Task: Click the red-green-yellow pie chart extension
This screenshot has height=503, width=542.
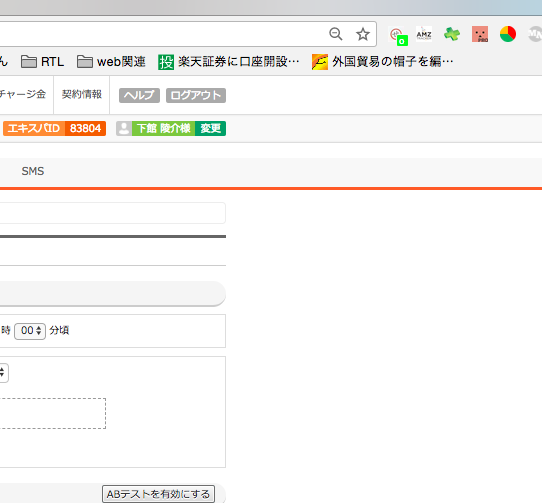Action: click(508, 34)
